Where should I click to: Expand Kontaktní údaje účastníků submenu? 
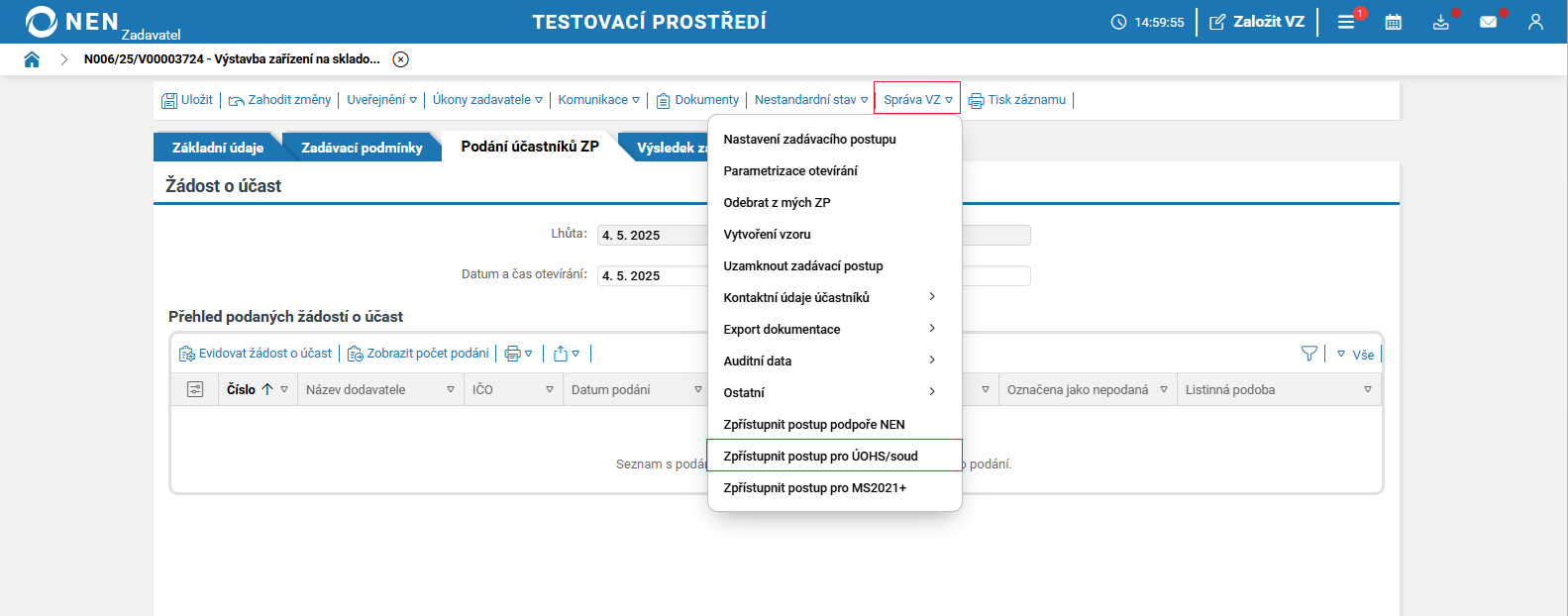point(835,298)
